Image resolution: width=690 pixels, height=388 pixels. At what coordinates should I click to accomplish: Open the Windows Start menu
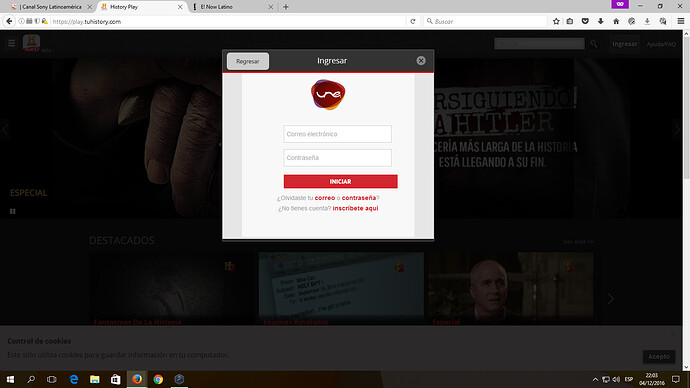pos(10,379)
